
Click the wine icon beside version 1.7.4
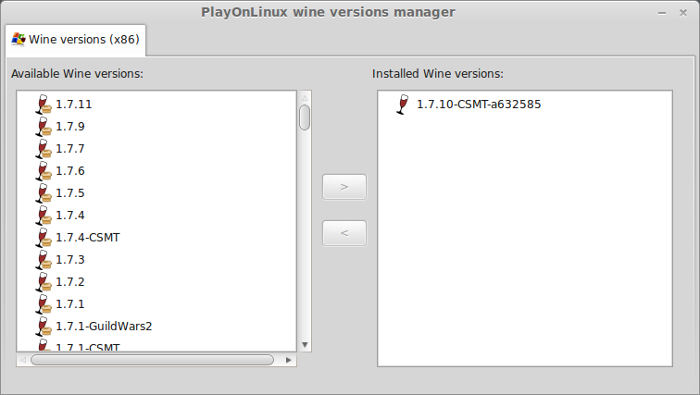[x=43, y=216]
